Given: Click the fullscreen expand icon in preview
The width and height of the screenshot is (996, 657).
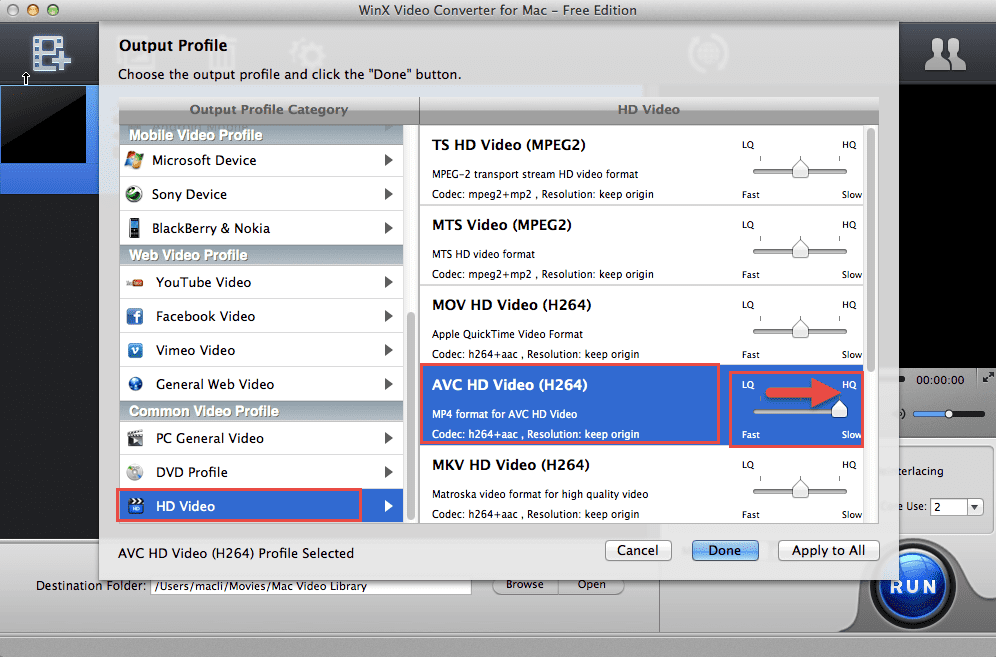Looking at the screenshot, I should click(x=988, y=377).
